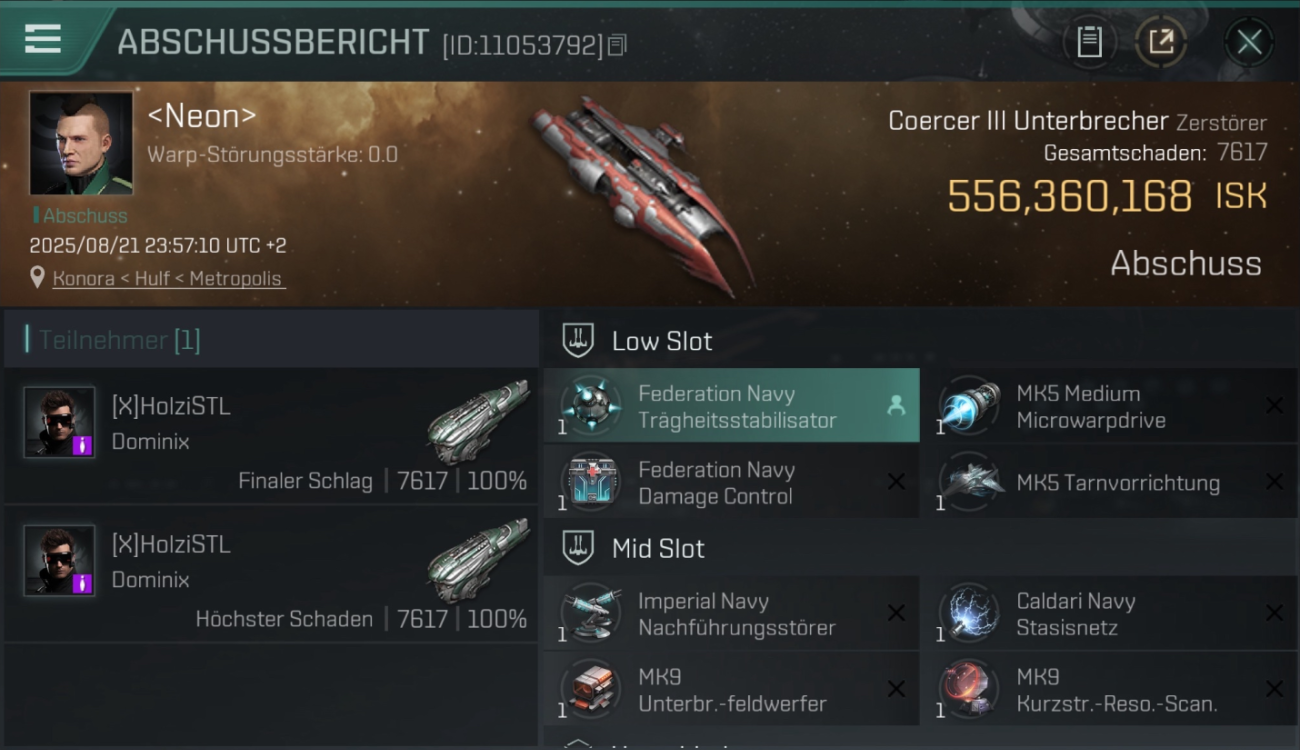The width and height of the screenshot is (1300, 750).
Task: Select the Caldari Navy Stasisnetz icon
Action: [968, 614]
